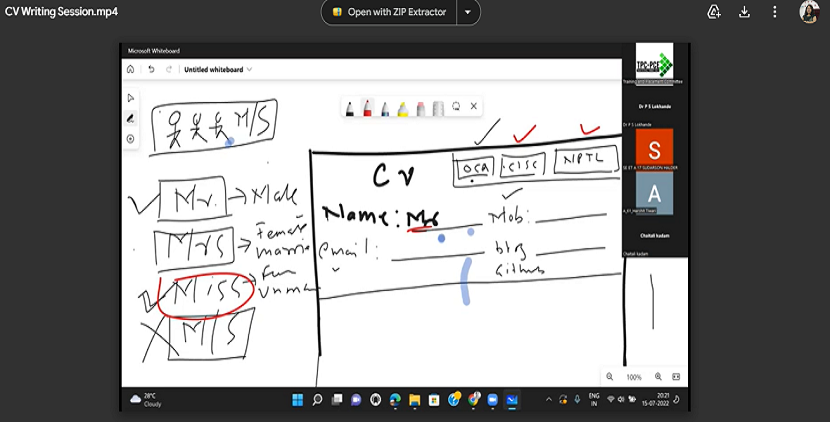Select the pink eraser tool
Viewport: 830px width, 422px height.
tap(421, 108)
